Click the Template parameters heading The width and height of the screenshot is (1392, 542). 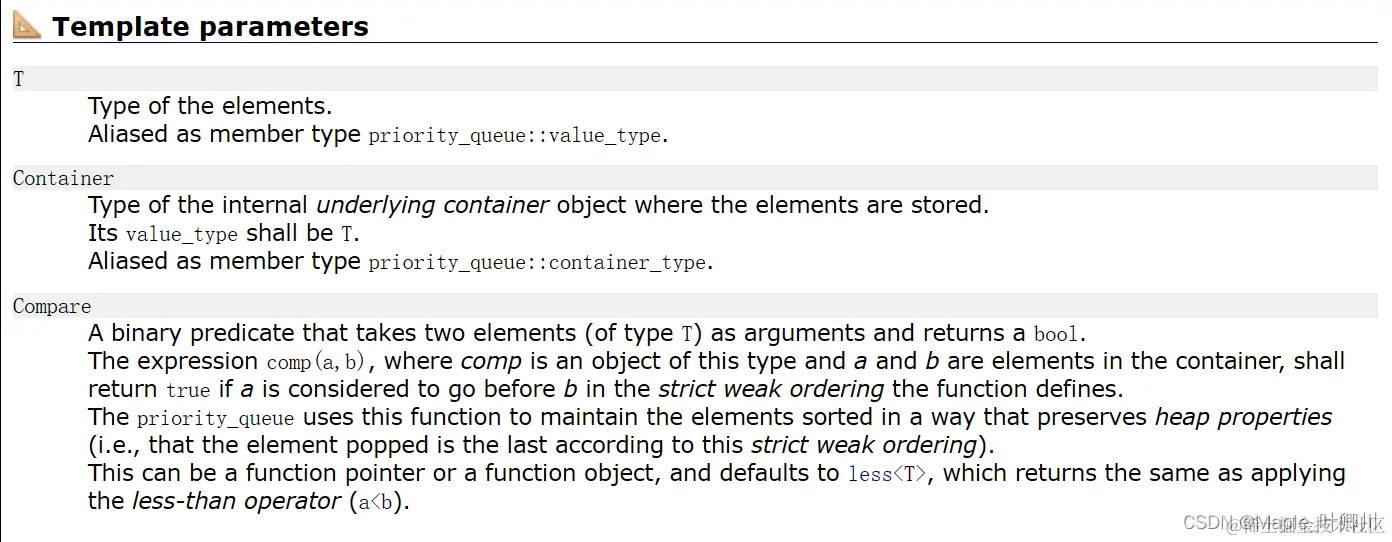point(210,27)
